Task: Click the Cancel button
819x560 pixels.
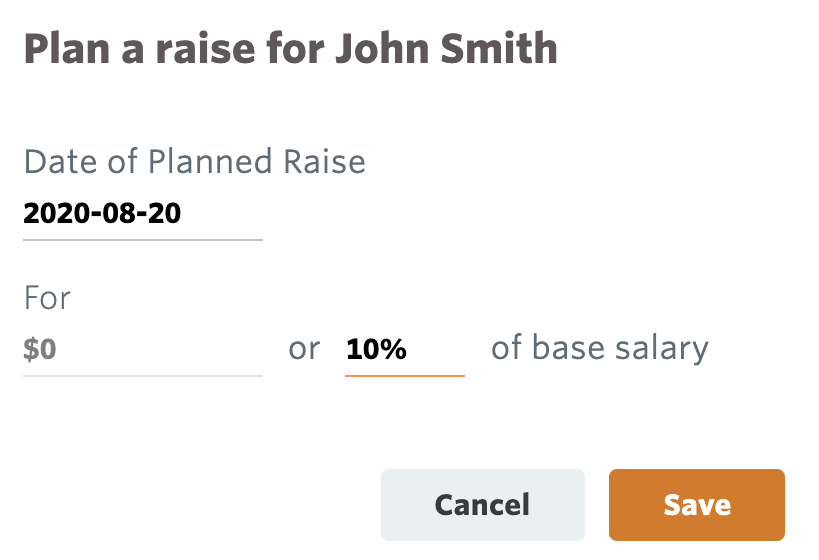Action: (482, 505)
